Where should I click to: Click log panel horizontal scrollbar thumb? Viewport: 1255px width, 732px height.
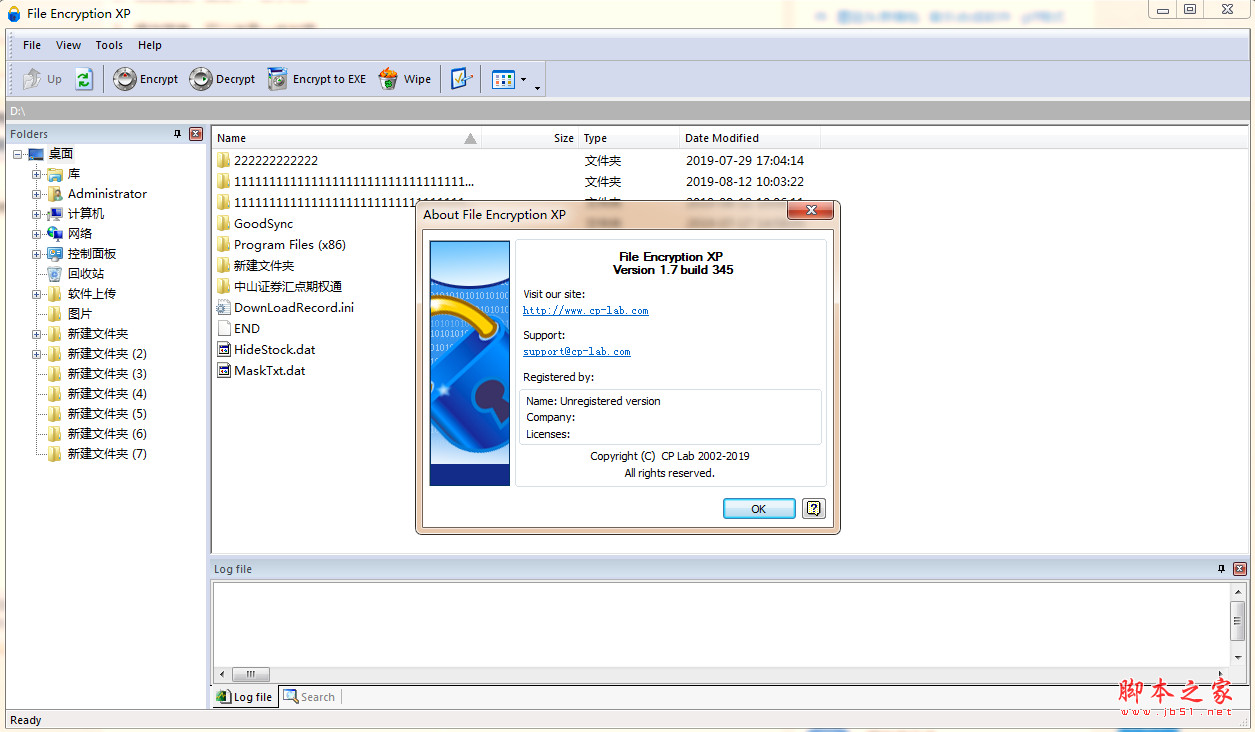click(251, 674)
